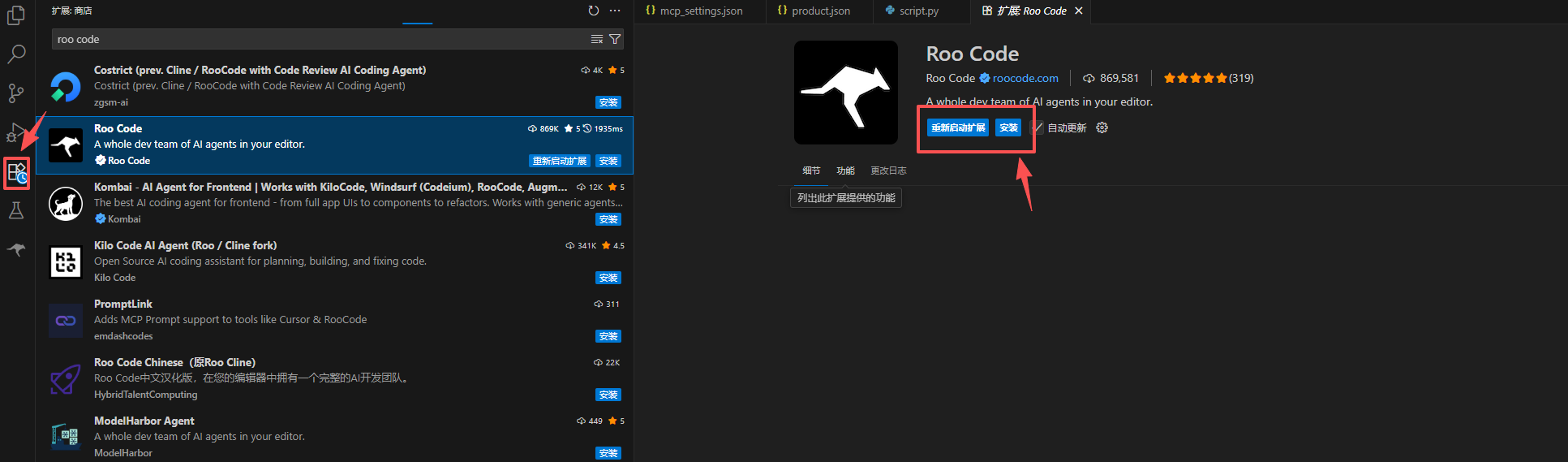Install the PromptLink extension
This screenshot has height=462, width=1568.
[x=608, y=336]
